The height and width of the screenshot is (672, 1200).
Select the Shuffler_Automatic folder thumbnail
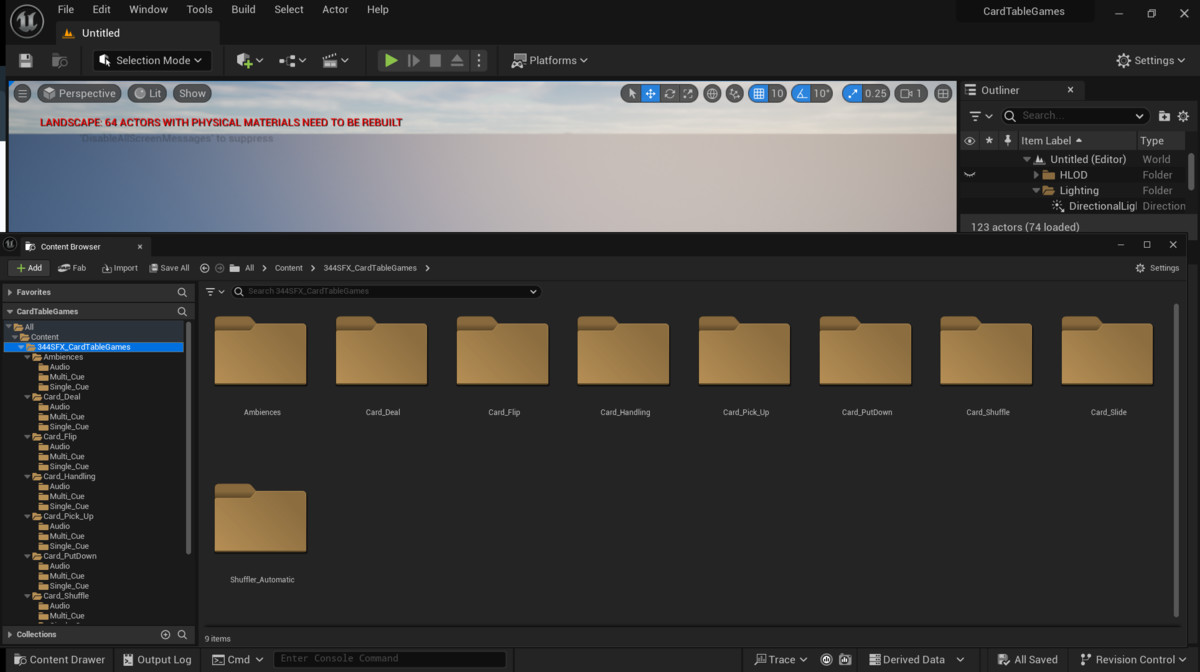coord(260,518)
